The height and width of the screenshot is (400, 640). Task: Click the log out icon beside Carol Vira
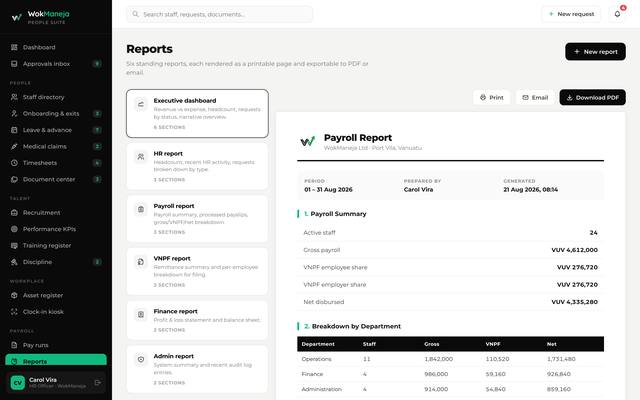98,382
